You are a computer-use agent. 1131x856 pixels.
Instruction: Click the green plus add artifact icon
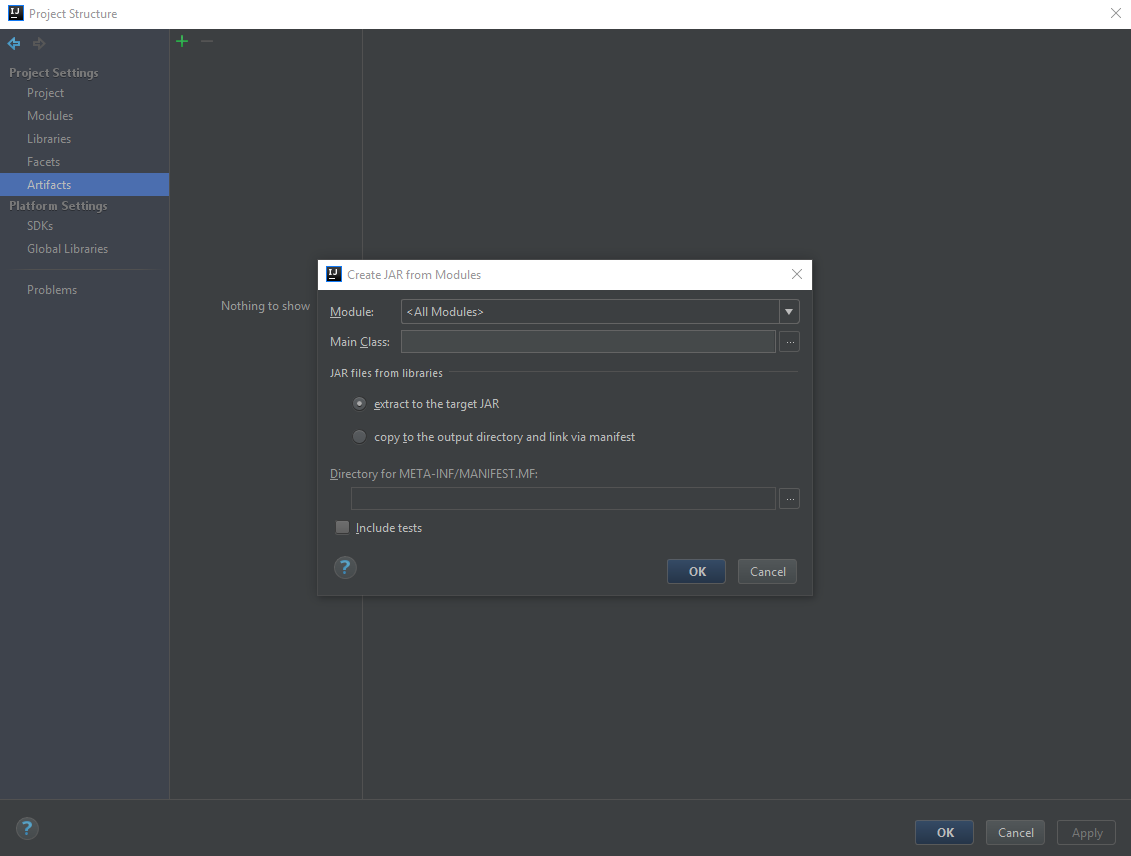tap(182, 41)
